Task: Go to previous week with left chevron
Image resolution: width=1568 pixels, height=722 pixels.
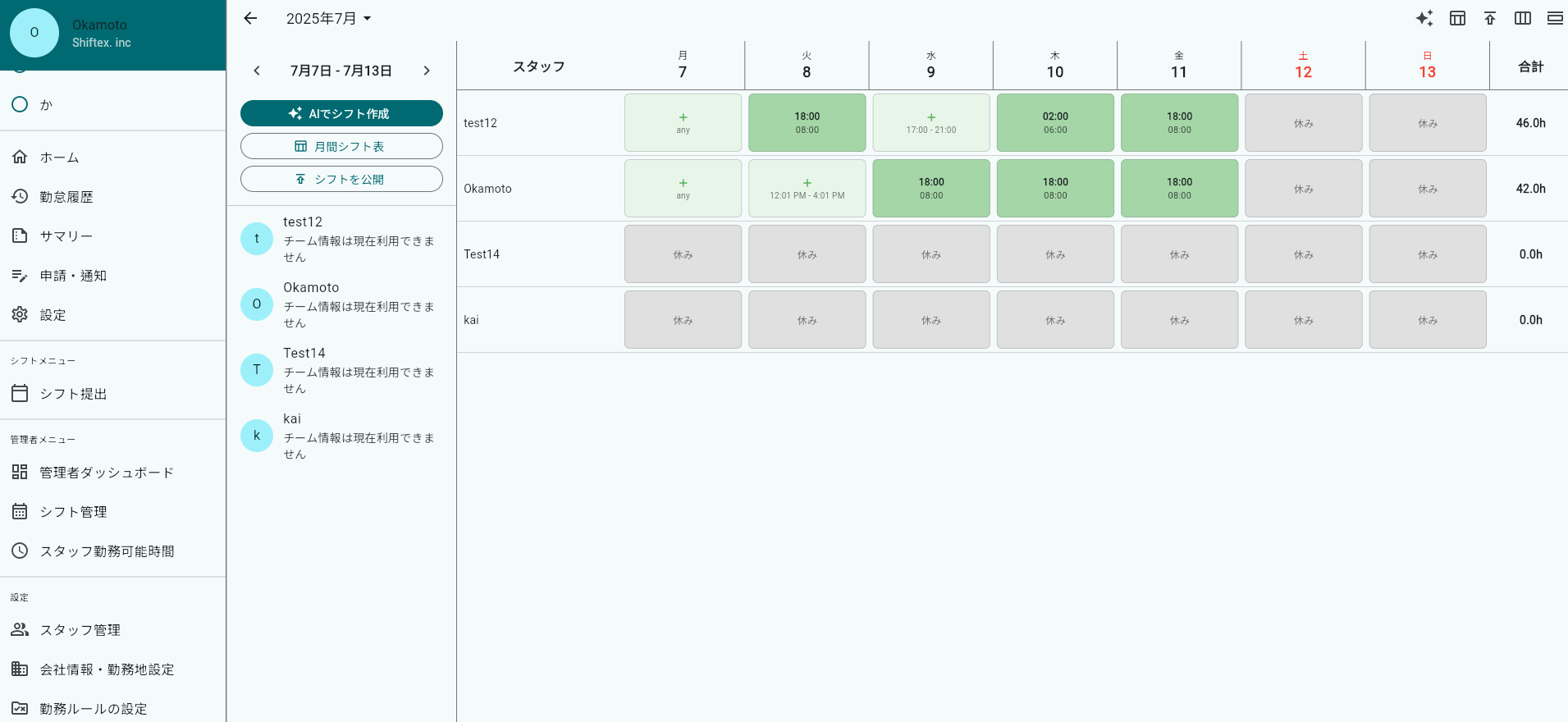Action: (257, 71)
